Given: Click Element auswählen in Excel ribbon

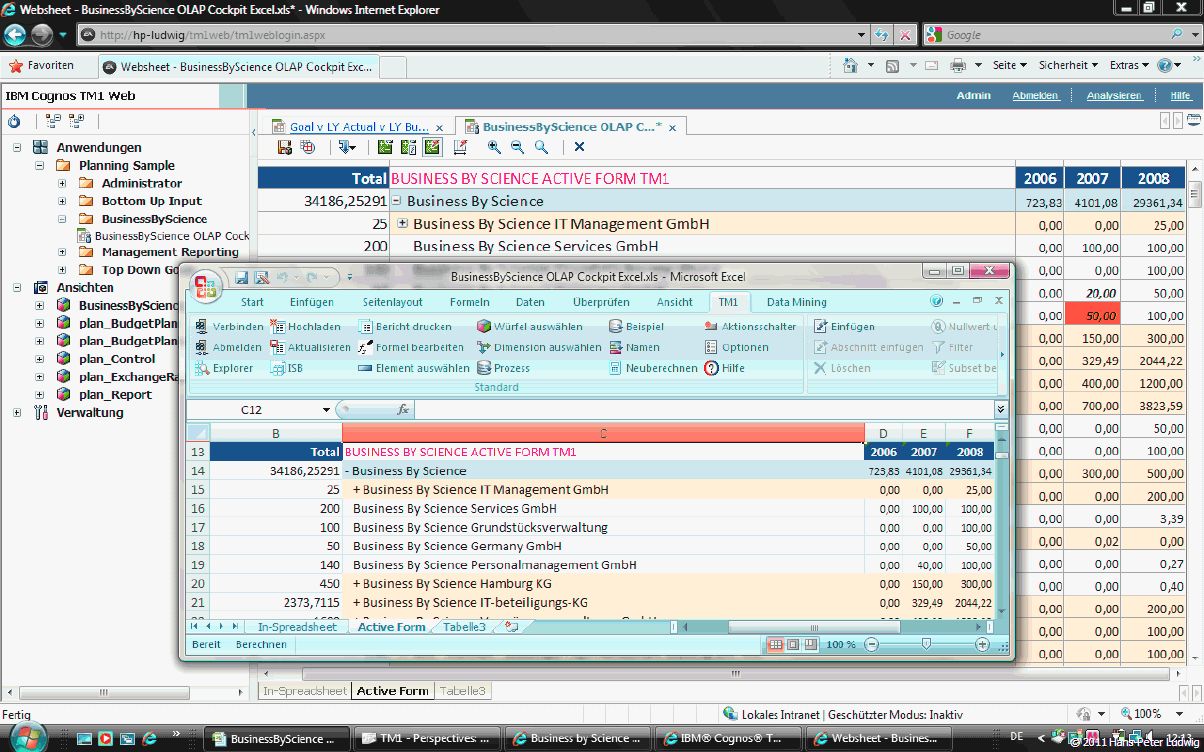Looking at the screenshot, I should point(414,368).
